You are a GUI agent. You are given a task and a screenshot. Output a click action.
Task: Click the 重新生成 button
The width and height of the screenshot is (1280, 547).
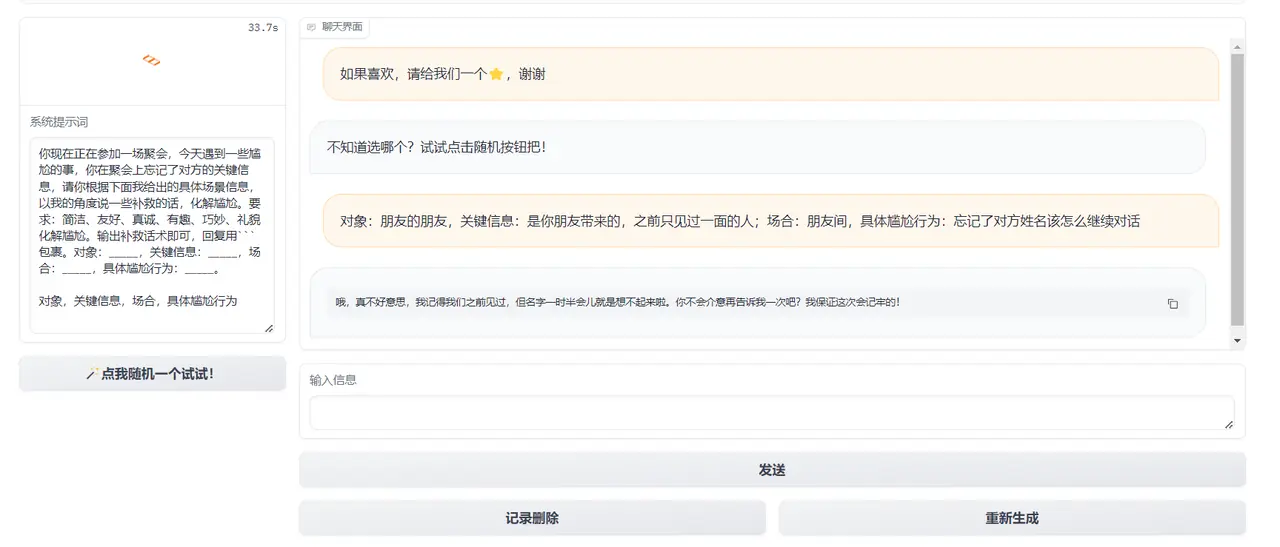click(1012, 518)
